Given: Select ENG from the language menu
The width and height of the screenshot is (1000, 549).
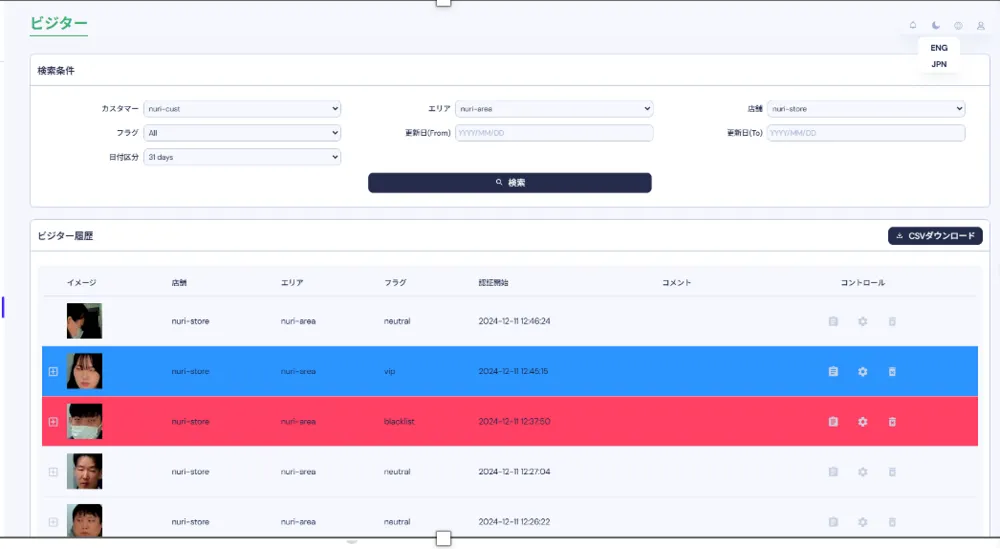Looking at the screenshot, I should click(x=939, y=48).
